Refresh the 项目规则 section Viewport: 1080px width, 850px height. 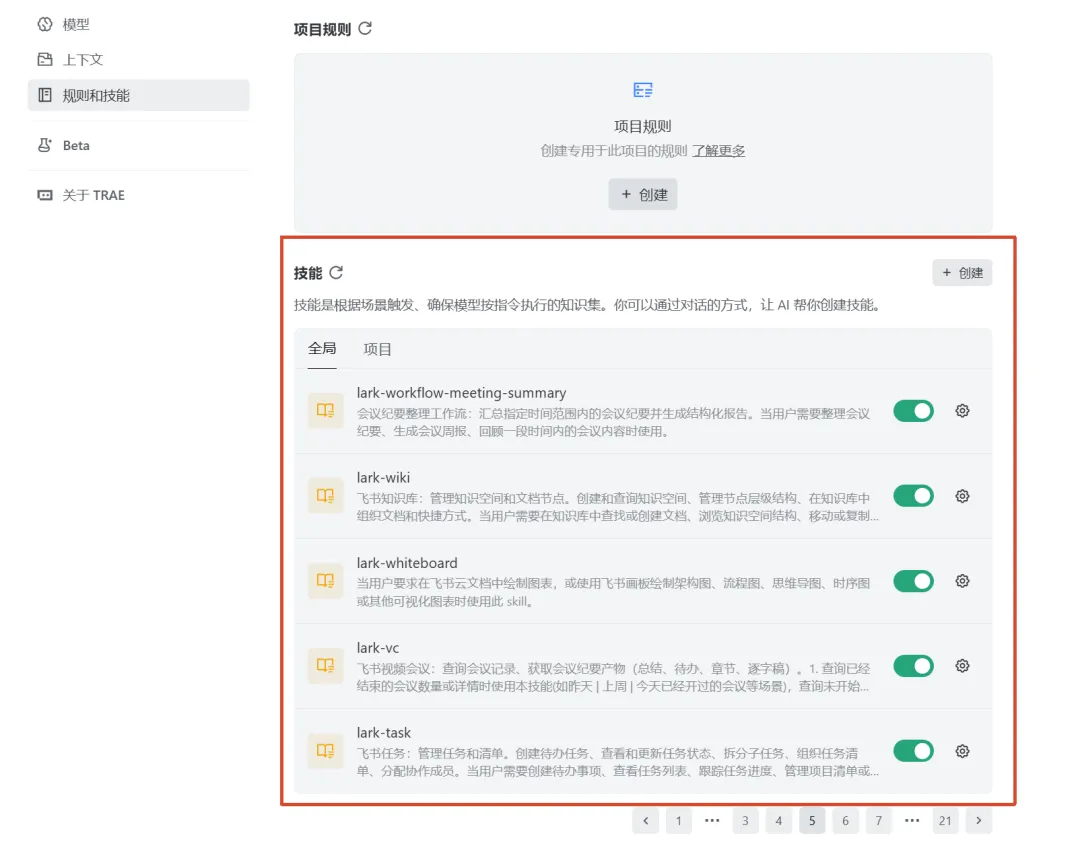click(365, 29)
